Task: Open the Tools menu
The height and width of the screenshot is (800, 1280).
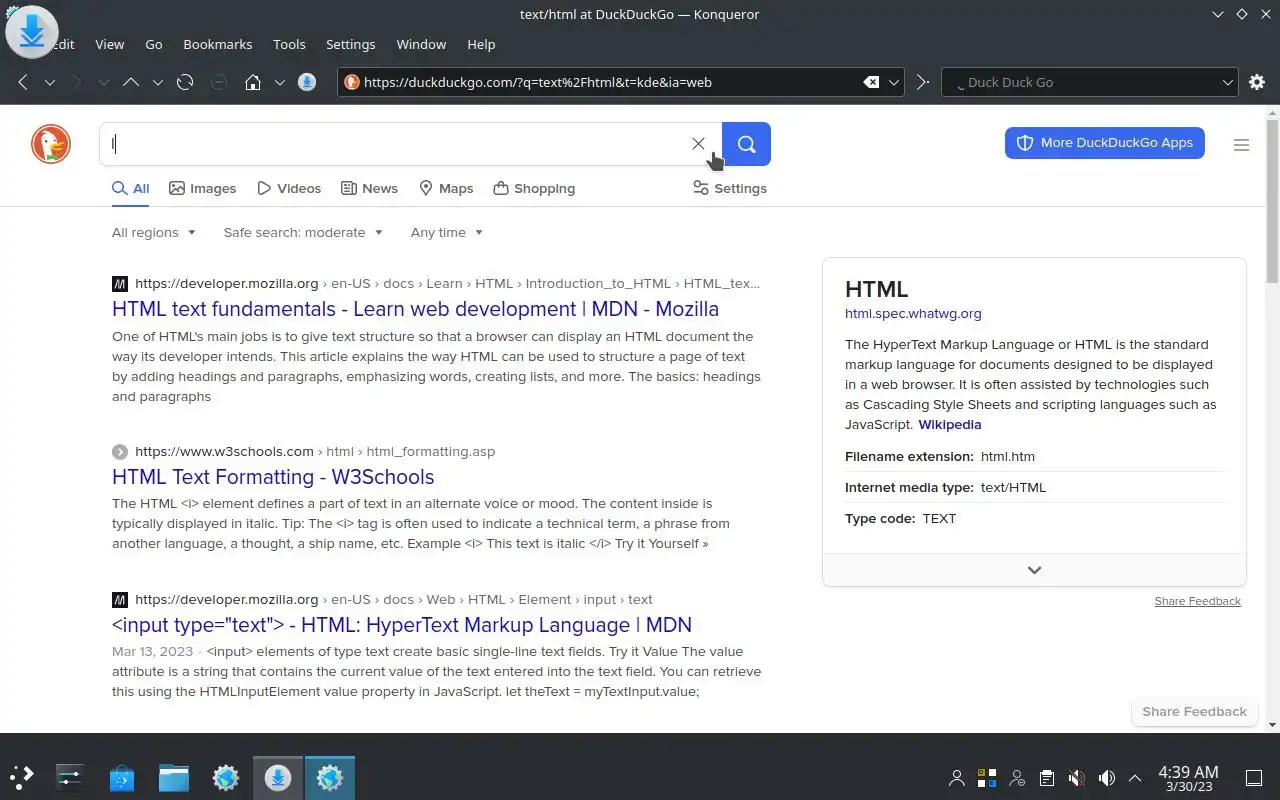Action: [289, 44]
